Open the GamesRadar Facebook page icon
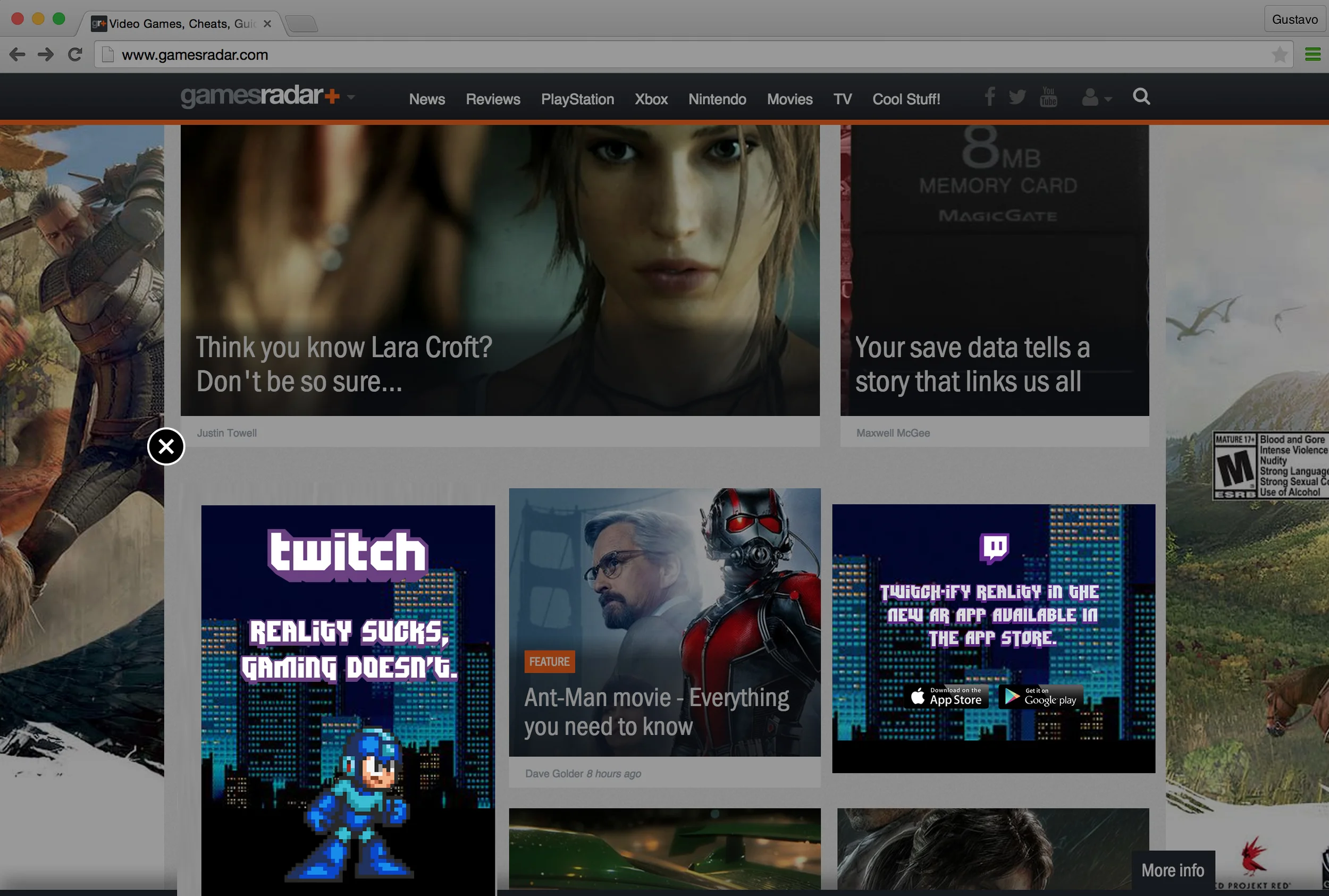The image size is (1329, 896). [990, 97]
